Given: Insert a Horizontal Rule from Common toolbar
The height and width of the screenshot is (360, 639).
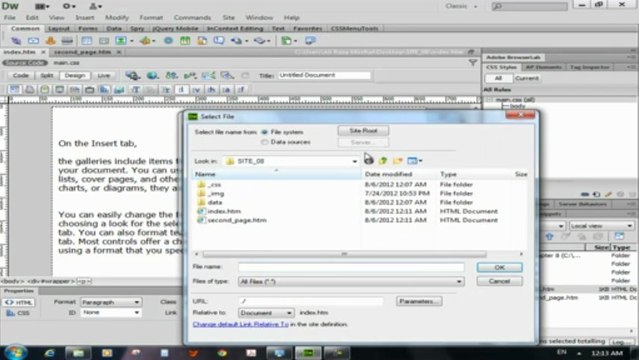Looking at the screenshot, I should 67,41.
